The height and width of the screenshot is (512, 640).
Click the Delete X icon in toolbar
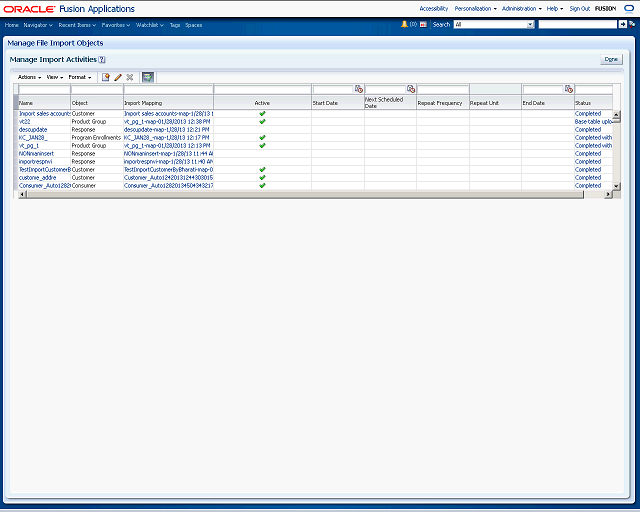pyautogui.click(x=130, y=77)
